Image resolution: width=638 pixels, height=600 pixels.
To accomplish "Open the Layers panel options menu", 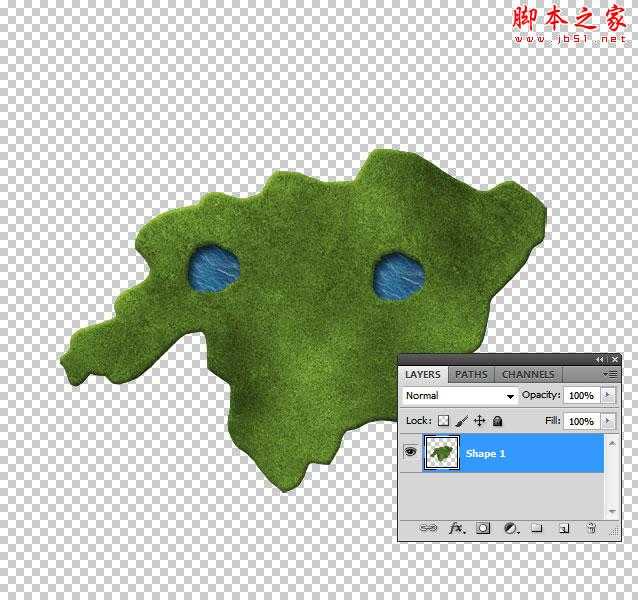I will pyautogui.click(x=610, y=374).
